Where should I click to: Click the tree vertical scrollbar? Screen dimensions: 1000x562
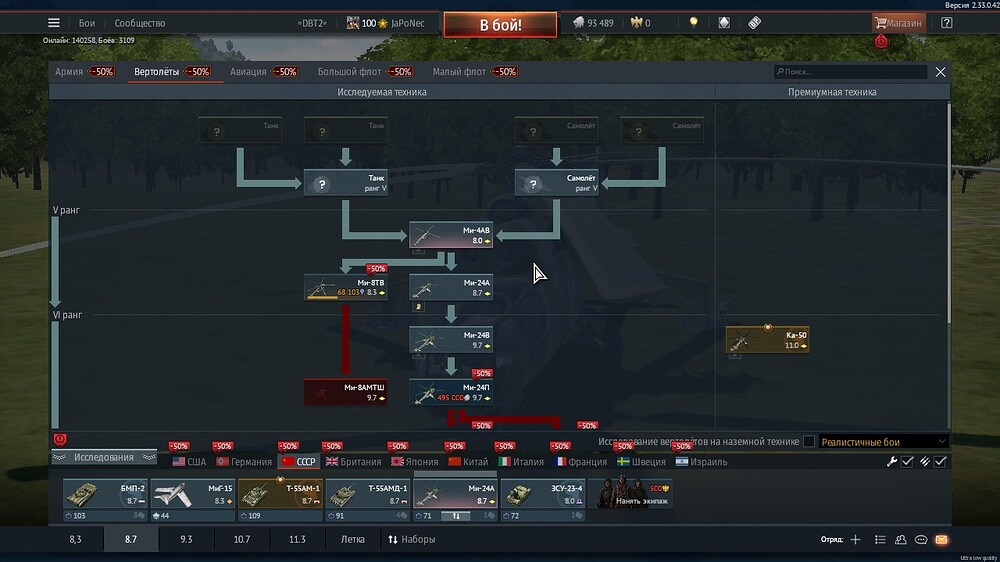pos(948,214)
